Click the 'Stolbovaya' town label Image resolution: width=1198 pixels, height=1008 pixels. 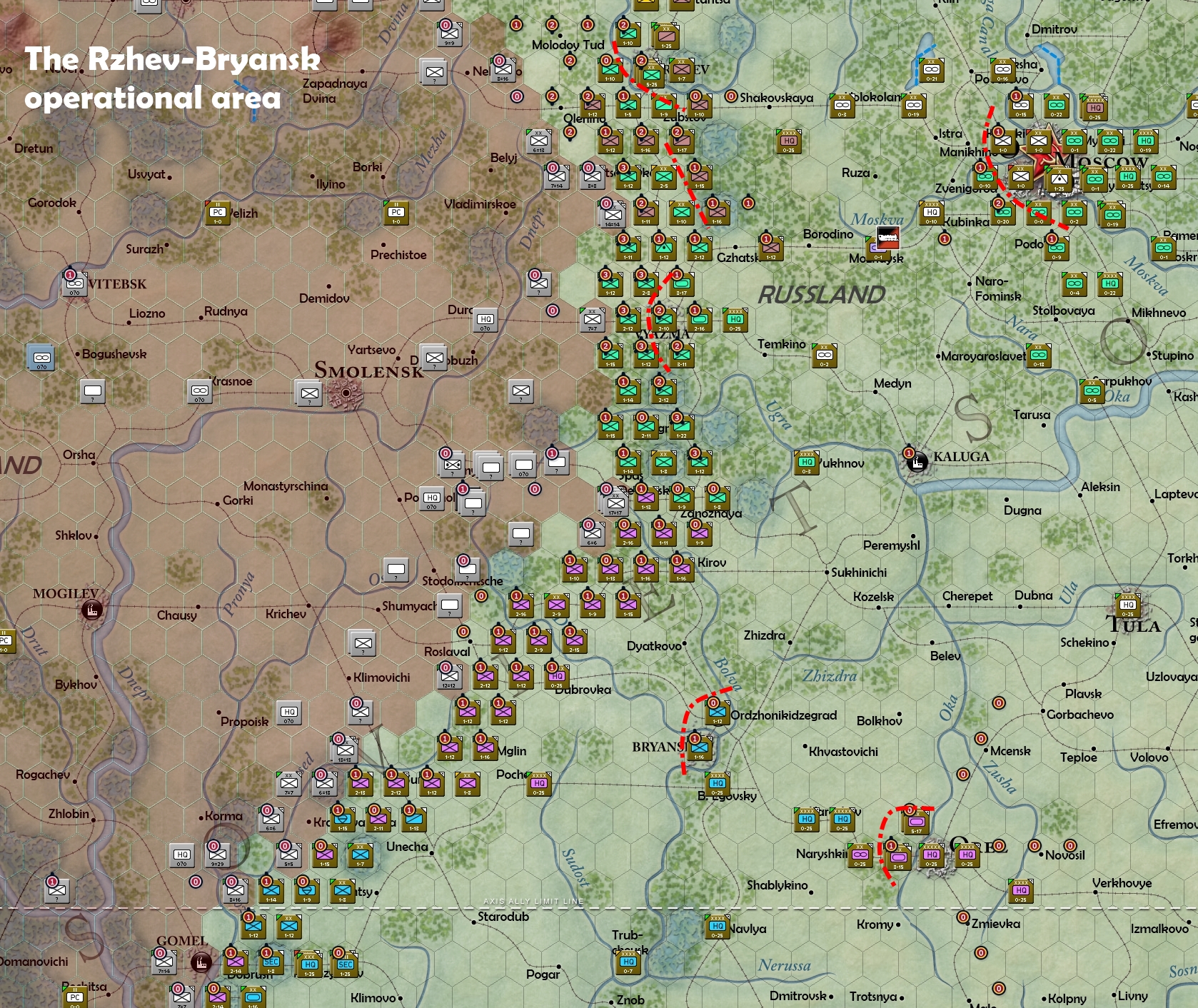pos(1064,311)
